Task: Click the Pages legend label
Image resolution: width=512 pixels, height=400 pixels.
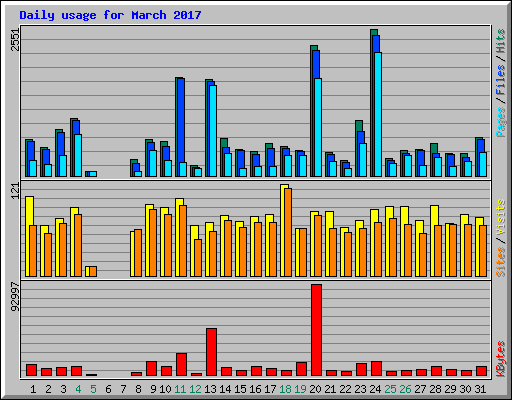Action: tap(501, 122)
